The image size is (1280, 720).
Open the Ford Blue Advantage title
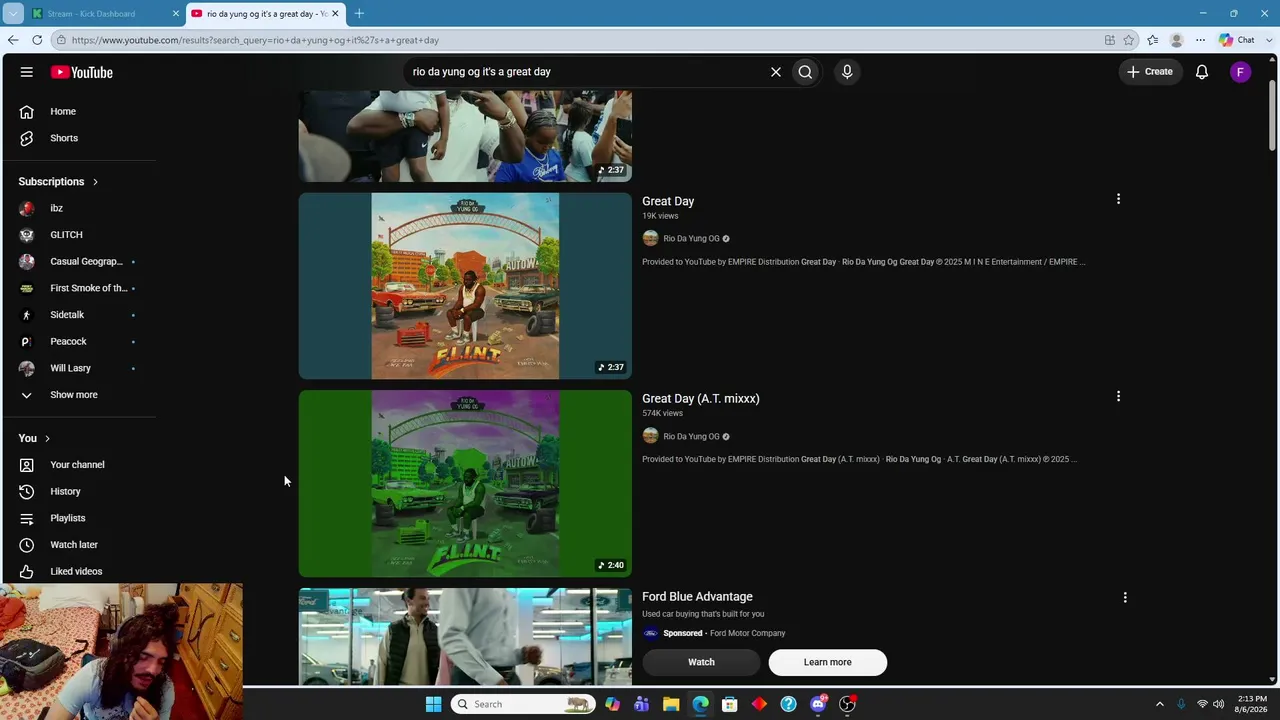coord(697,597)
